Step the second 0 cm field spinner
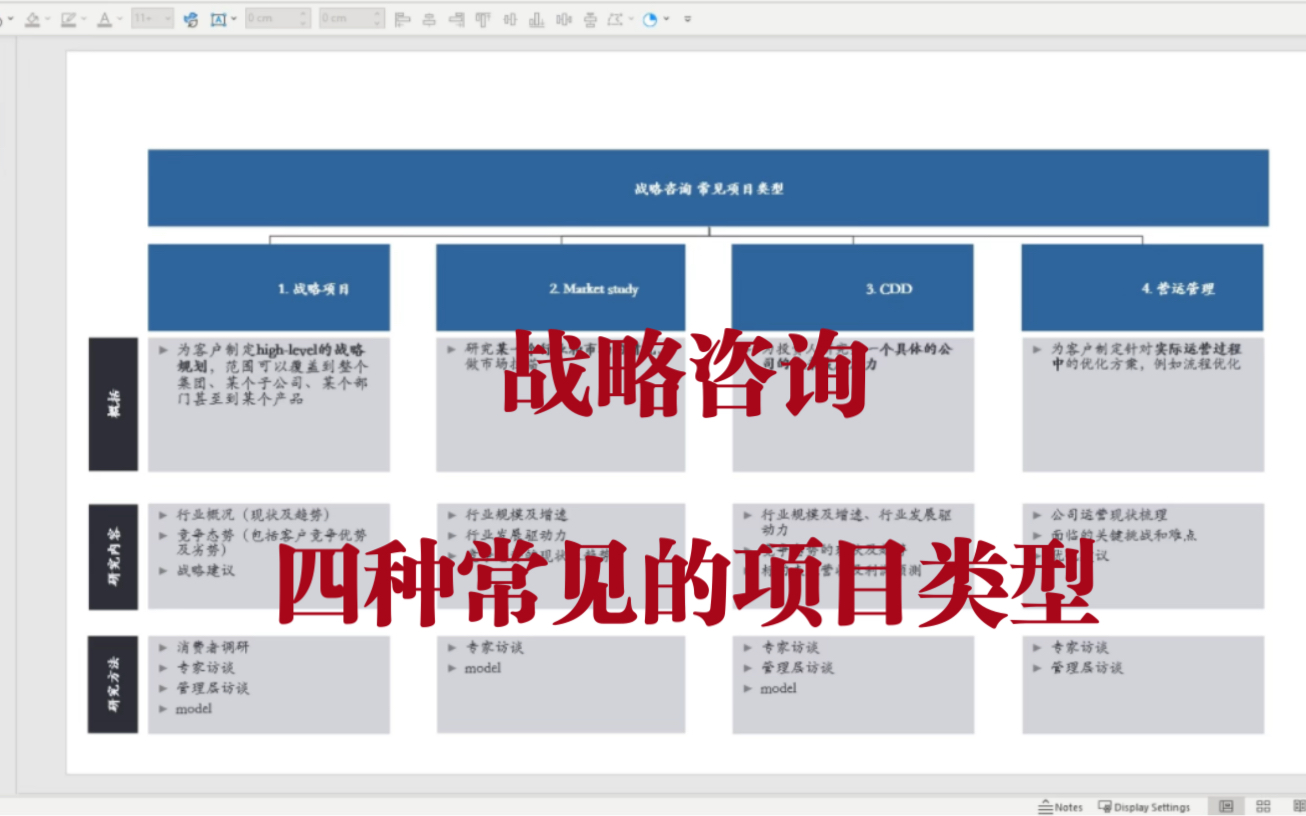The height and width of the screenshot is (816, 1306). point(379,19)
